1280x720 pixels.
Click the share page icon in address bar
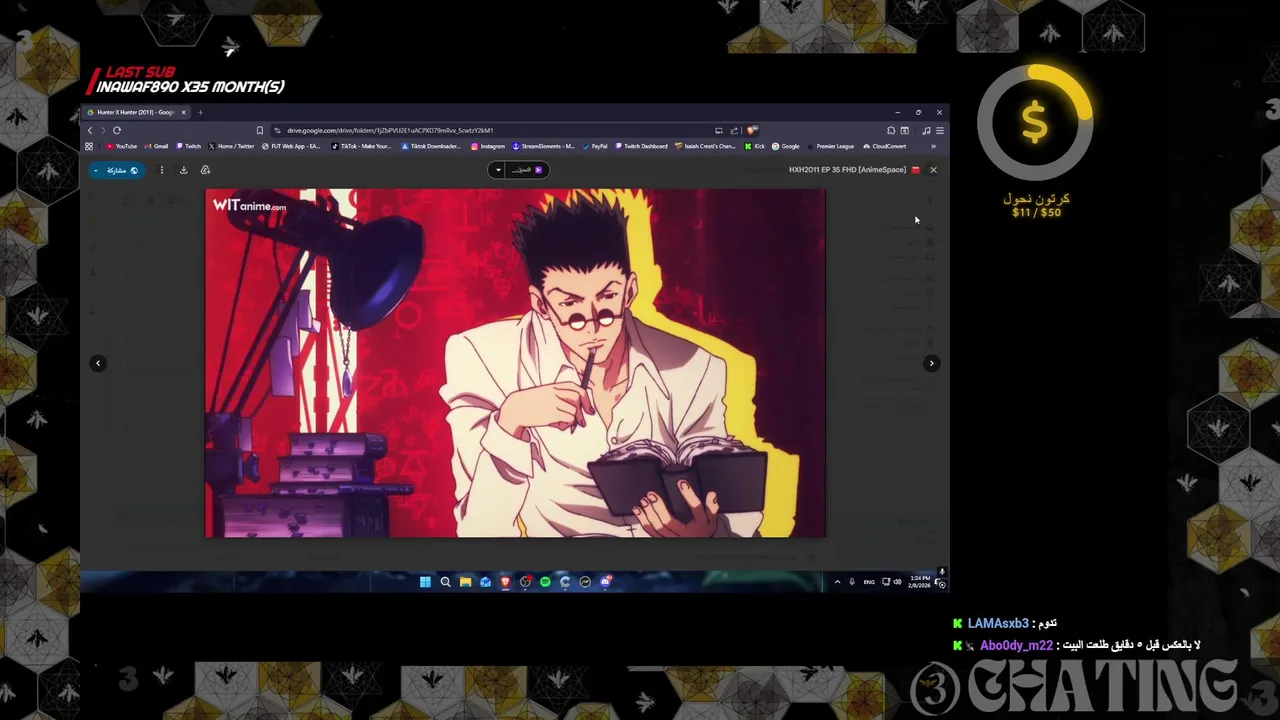click(x=734, y=130)
